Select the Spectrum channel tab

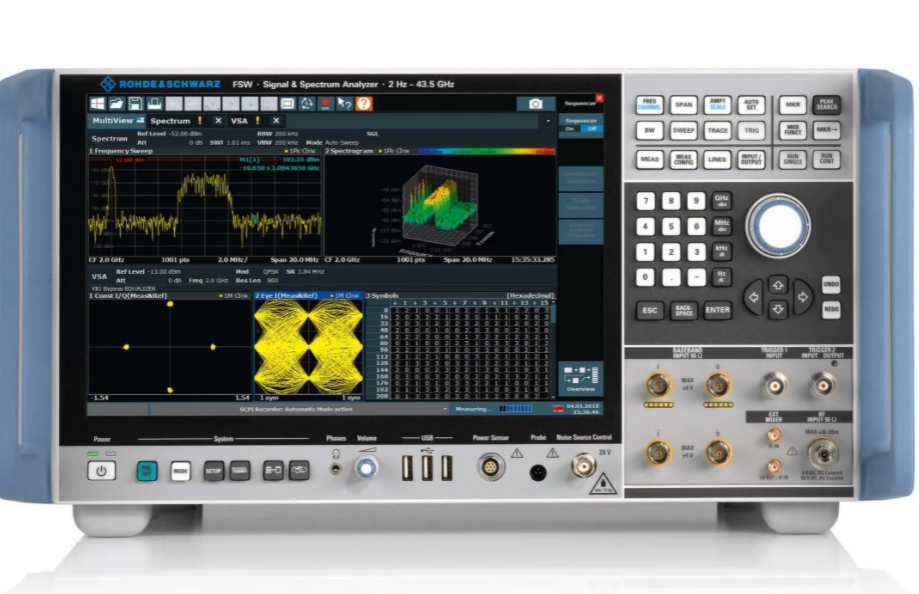(x=170, y=120)
